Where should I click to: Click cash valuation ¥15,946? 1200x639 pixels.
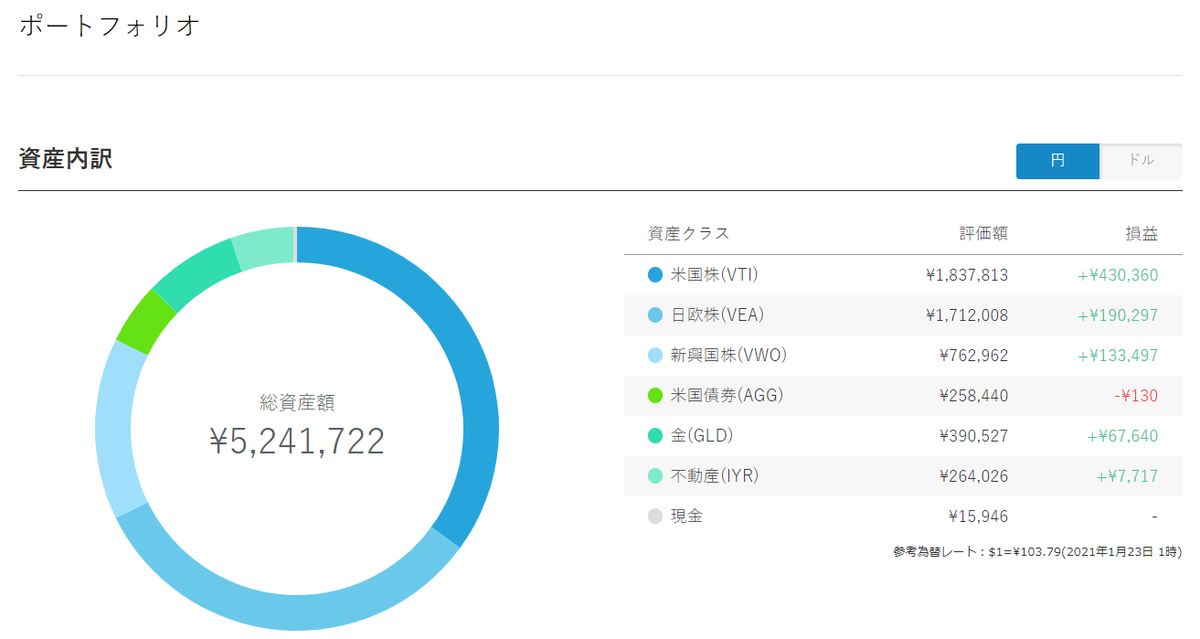[978, 517]
